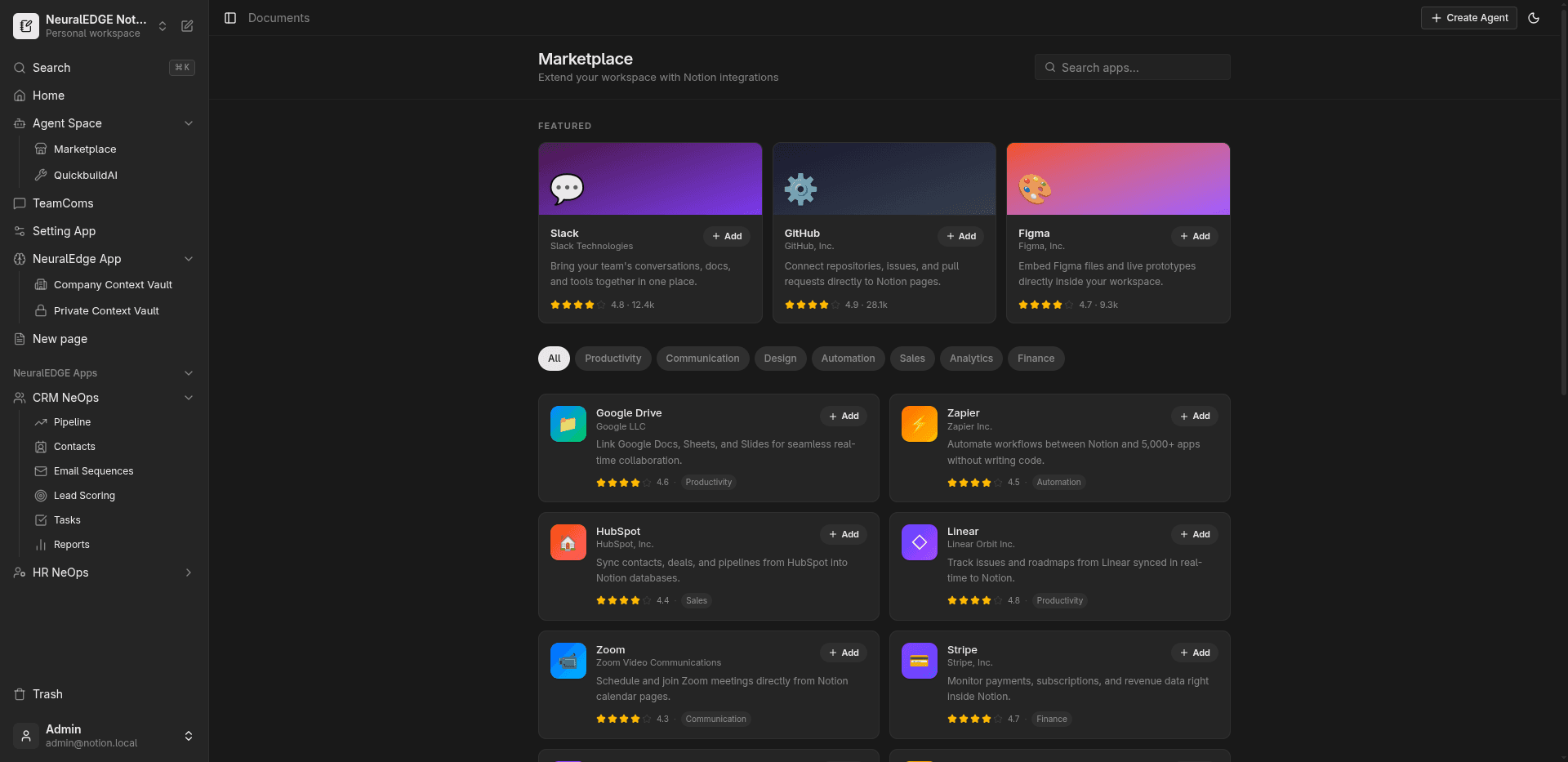This screenshot has width=1568, height=762.
Task: Select the Pipeline item under CRM NeOps
Action: [71, 422]
